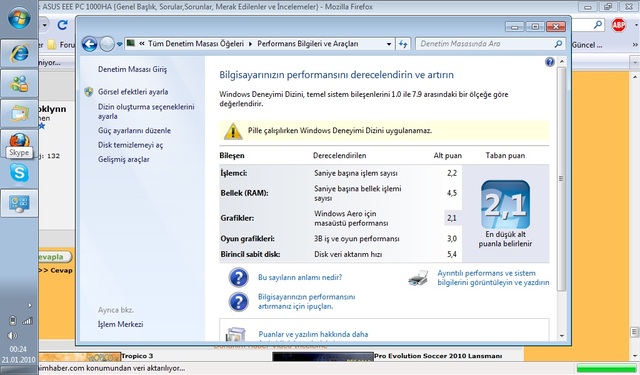Viewport: 640px width, 375px height.
Task: Click 'Tüm Denetim Masası Öğeleri' breadcrumb
Action: [196, 44]
